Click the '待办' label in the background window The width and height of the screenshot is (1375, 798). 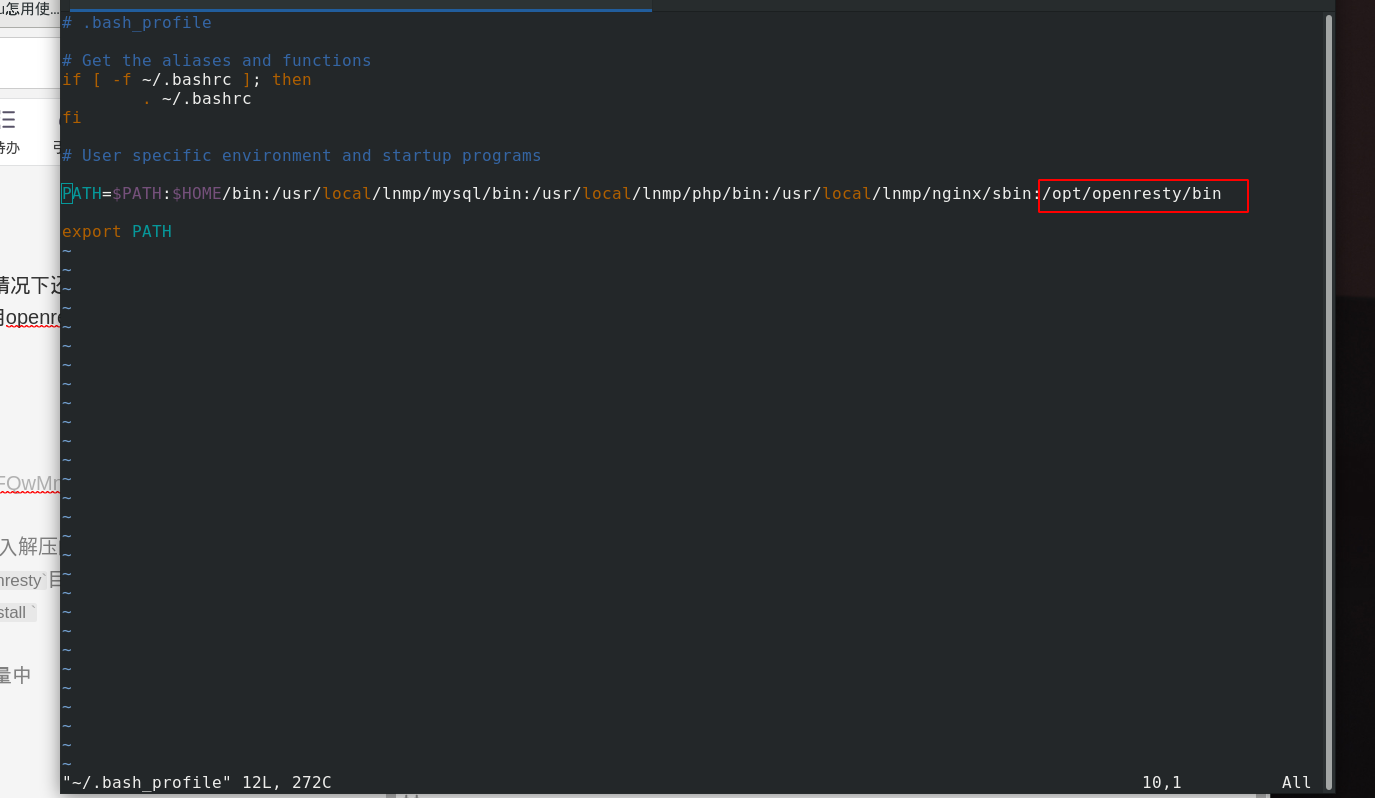pyautogui.click(x=8, y=148)
